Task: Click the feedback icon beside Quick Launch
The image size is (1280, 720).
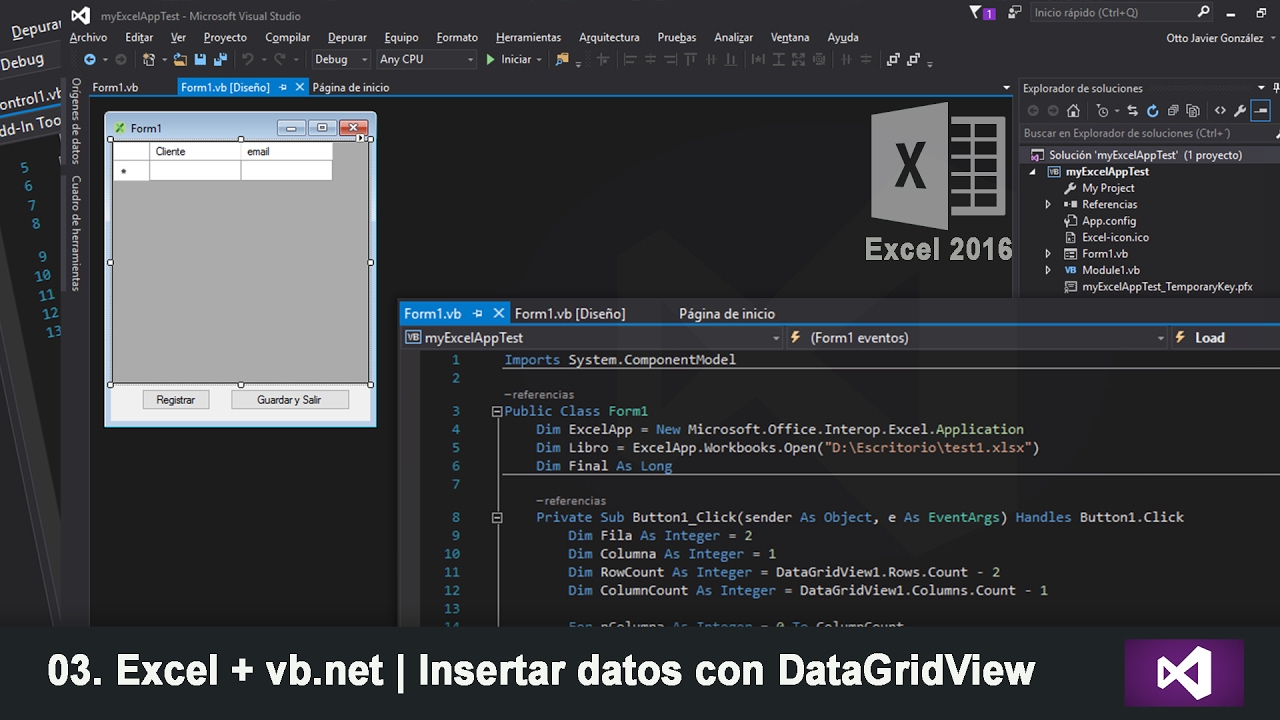Action: pos(1015,13)
